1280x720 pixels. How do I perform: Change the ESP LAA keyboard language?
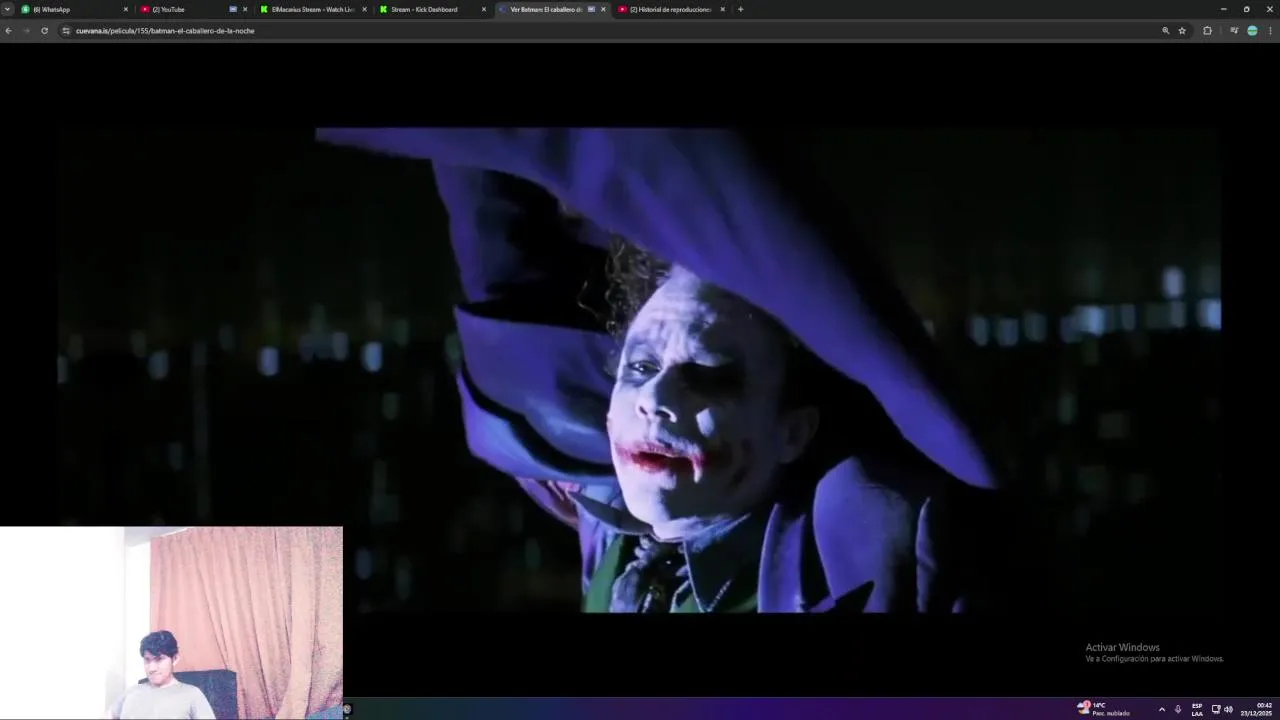1197,709
